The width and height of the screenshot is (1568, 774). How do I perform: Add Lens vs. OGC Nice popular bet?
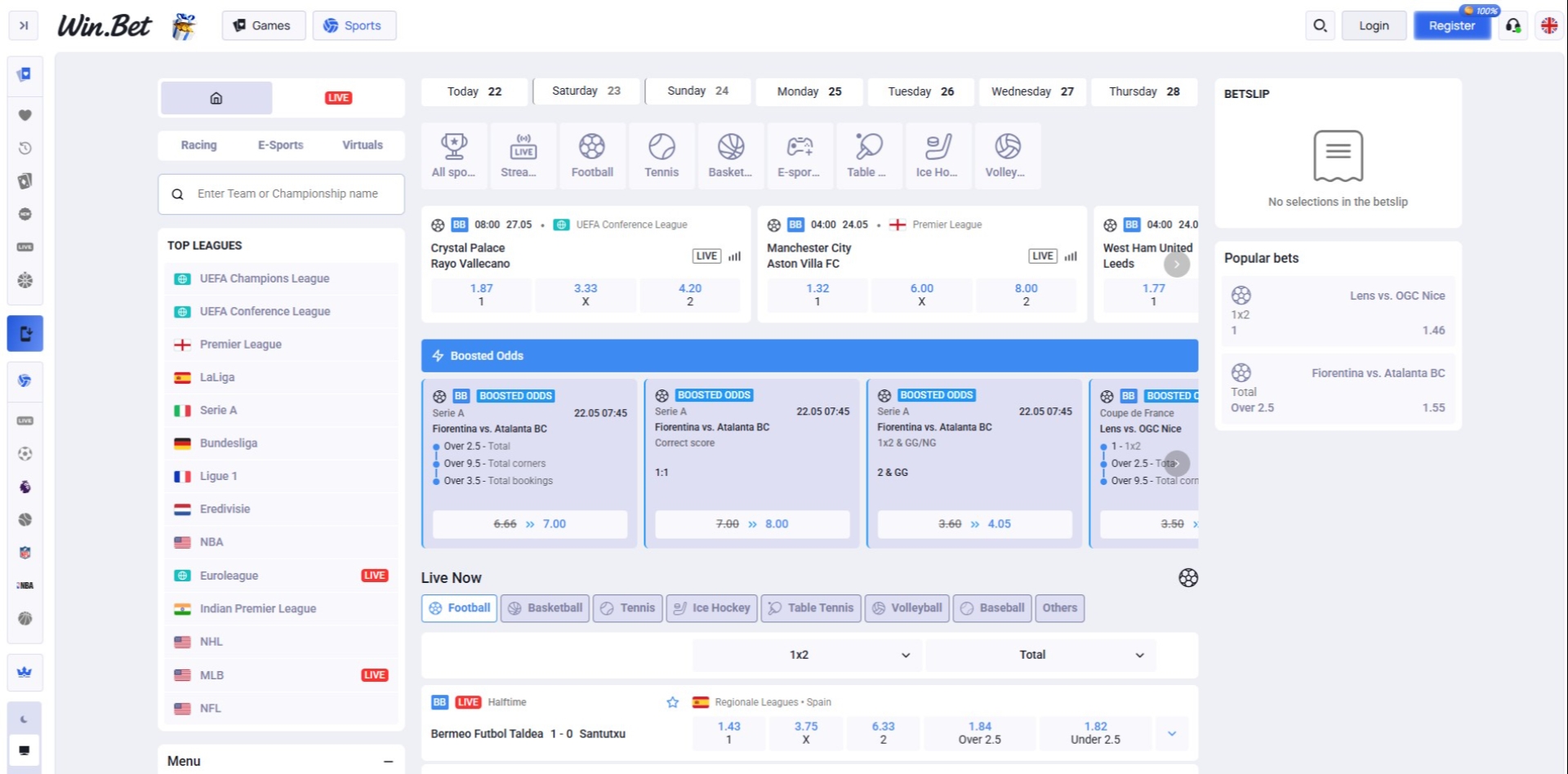1338,312
